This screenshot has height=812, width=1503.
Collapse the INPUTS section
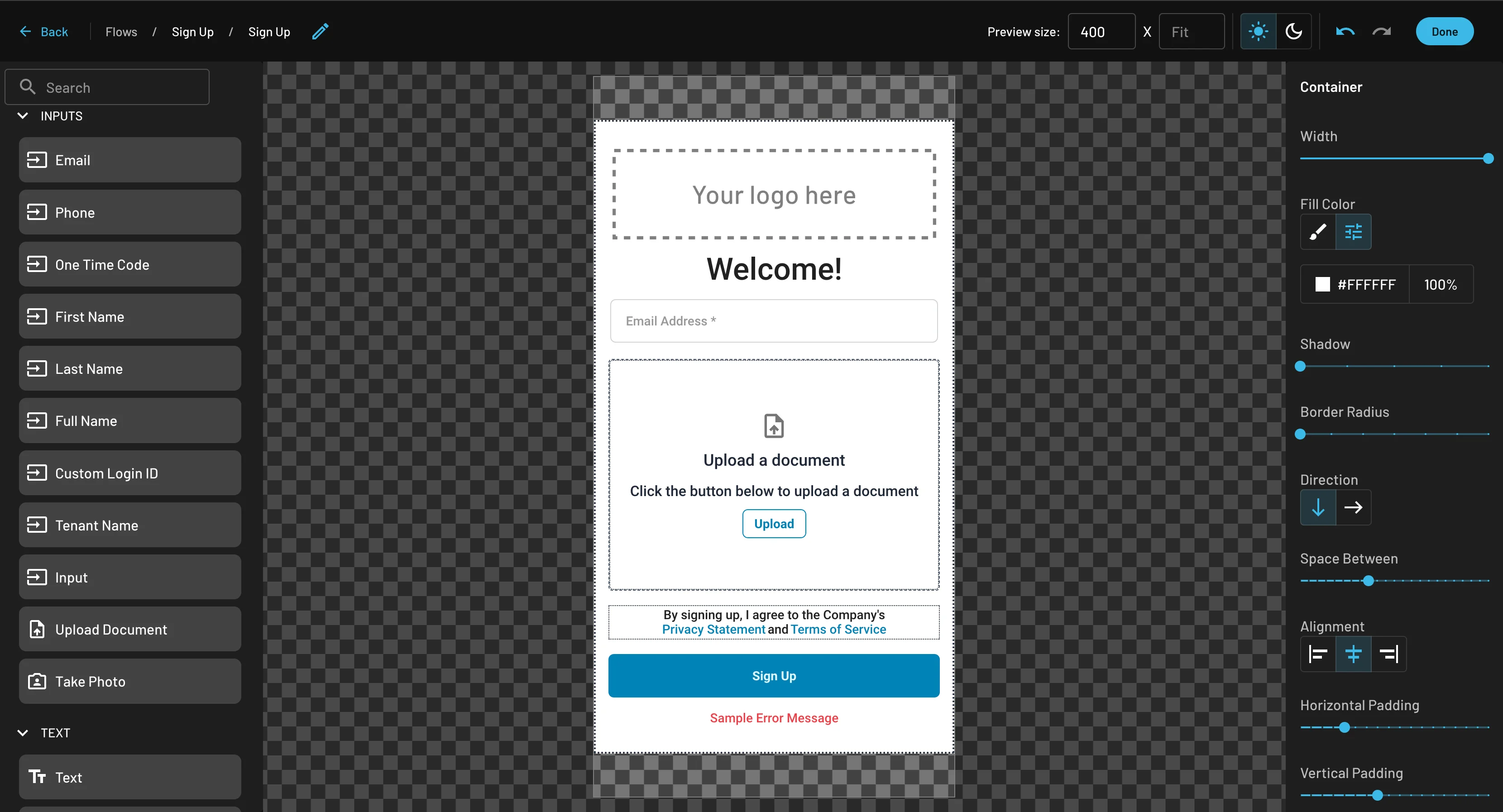coord(23,115)
